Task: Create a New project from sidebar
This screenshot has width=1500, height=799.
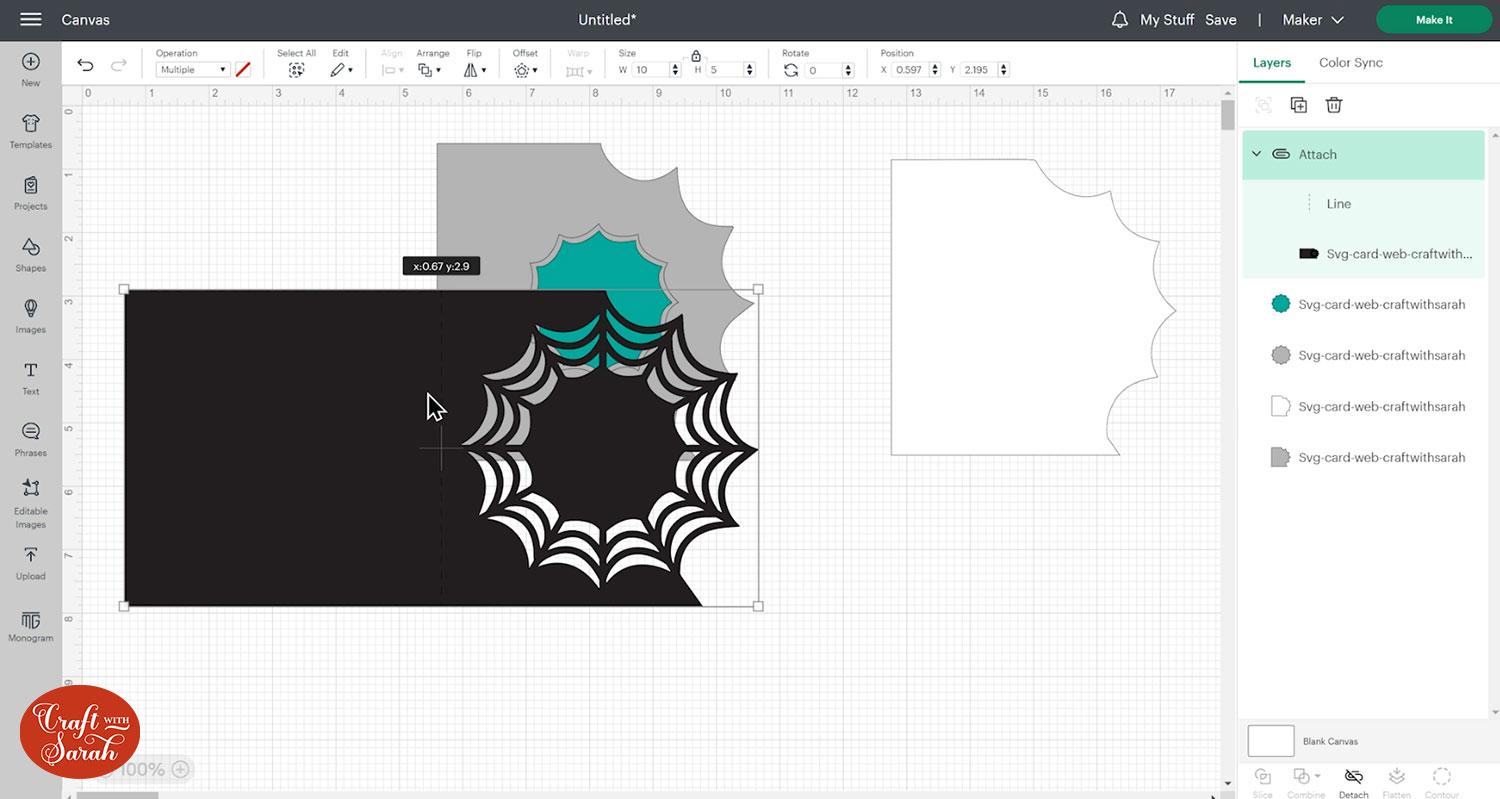Action: (x=31, y=69)
